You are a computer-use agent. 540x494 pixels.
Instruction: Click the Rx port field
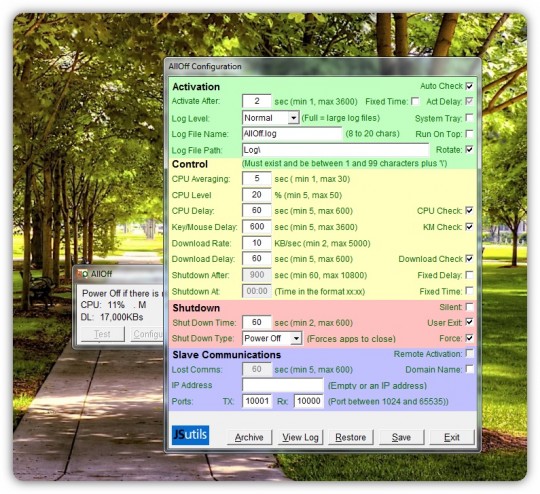pos(309,401)
